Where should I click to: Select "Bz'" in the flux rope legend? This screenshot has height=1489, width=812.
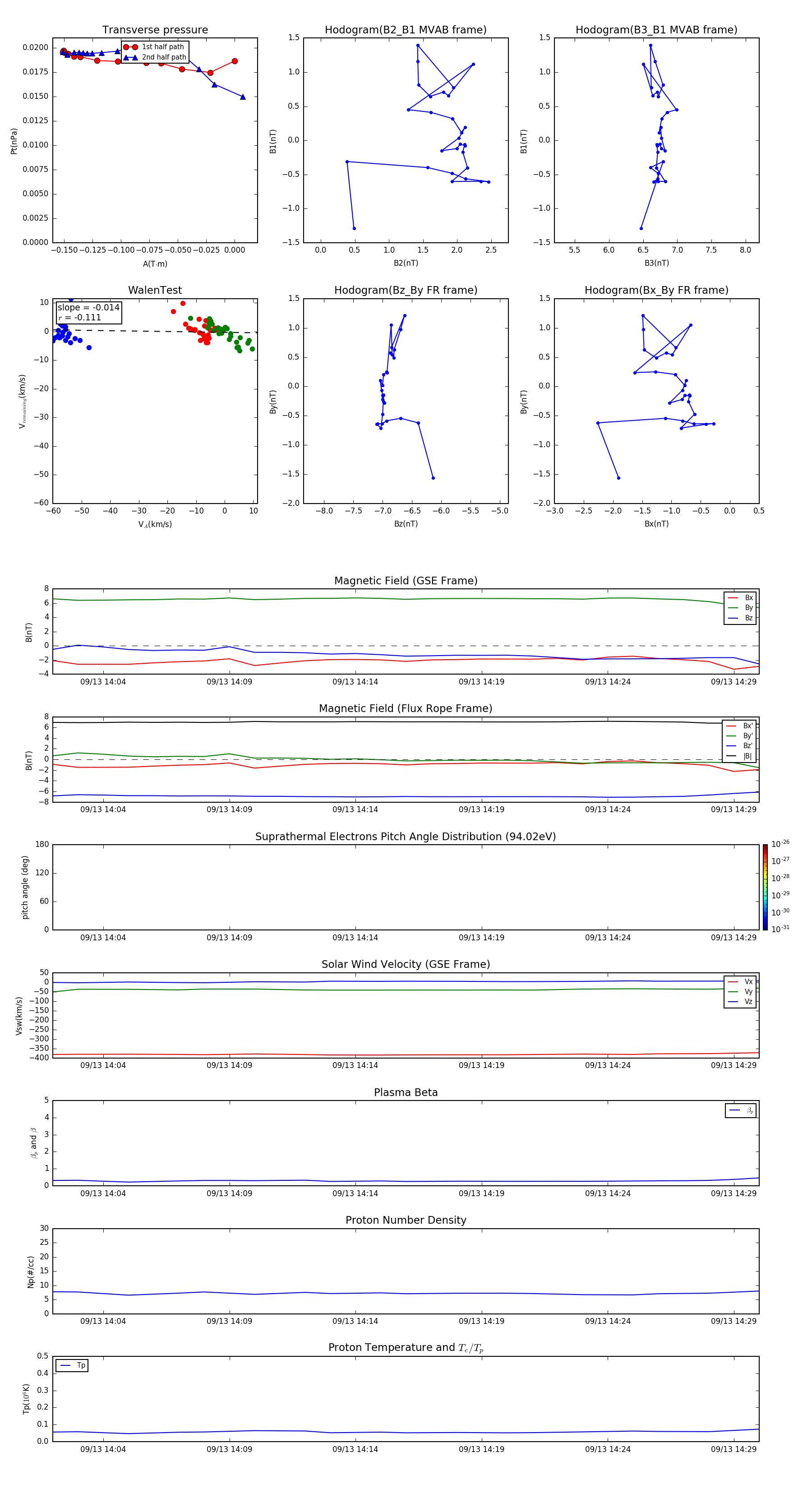(x=740, y=746)
